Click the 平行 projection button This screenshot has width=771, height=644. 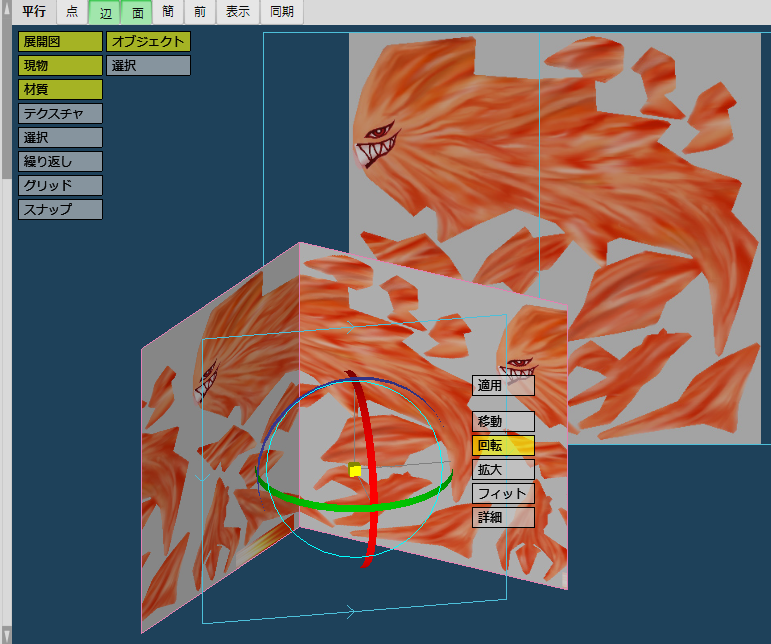[x=34, y=11]
